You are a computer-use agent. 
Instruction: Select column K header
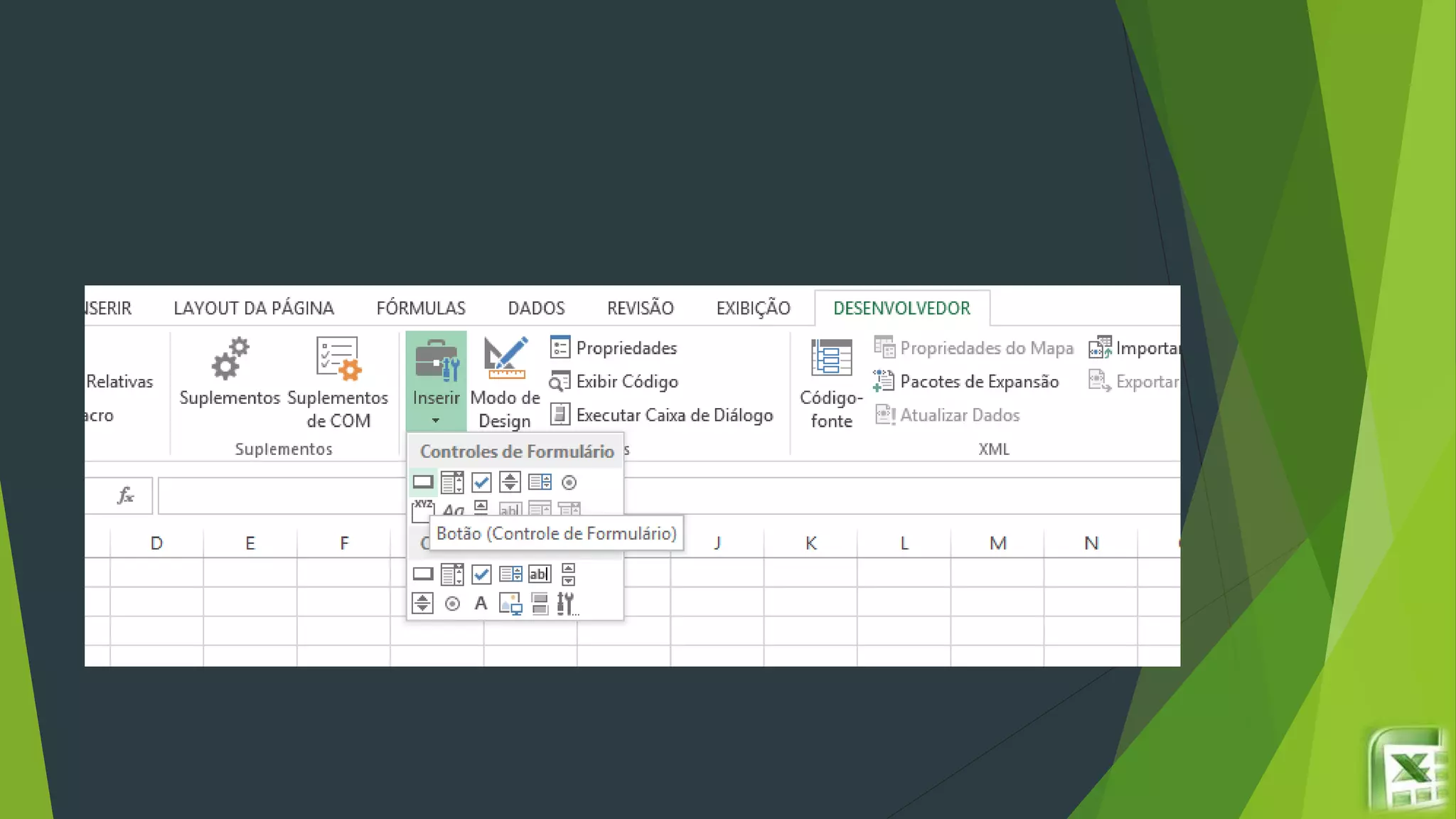(810, 543)
